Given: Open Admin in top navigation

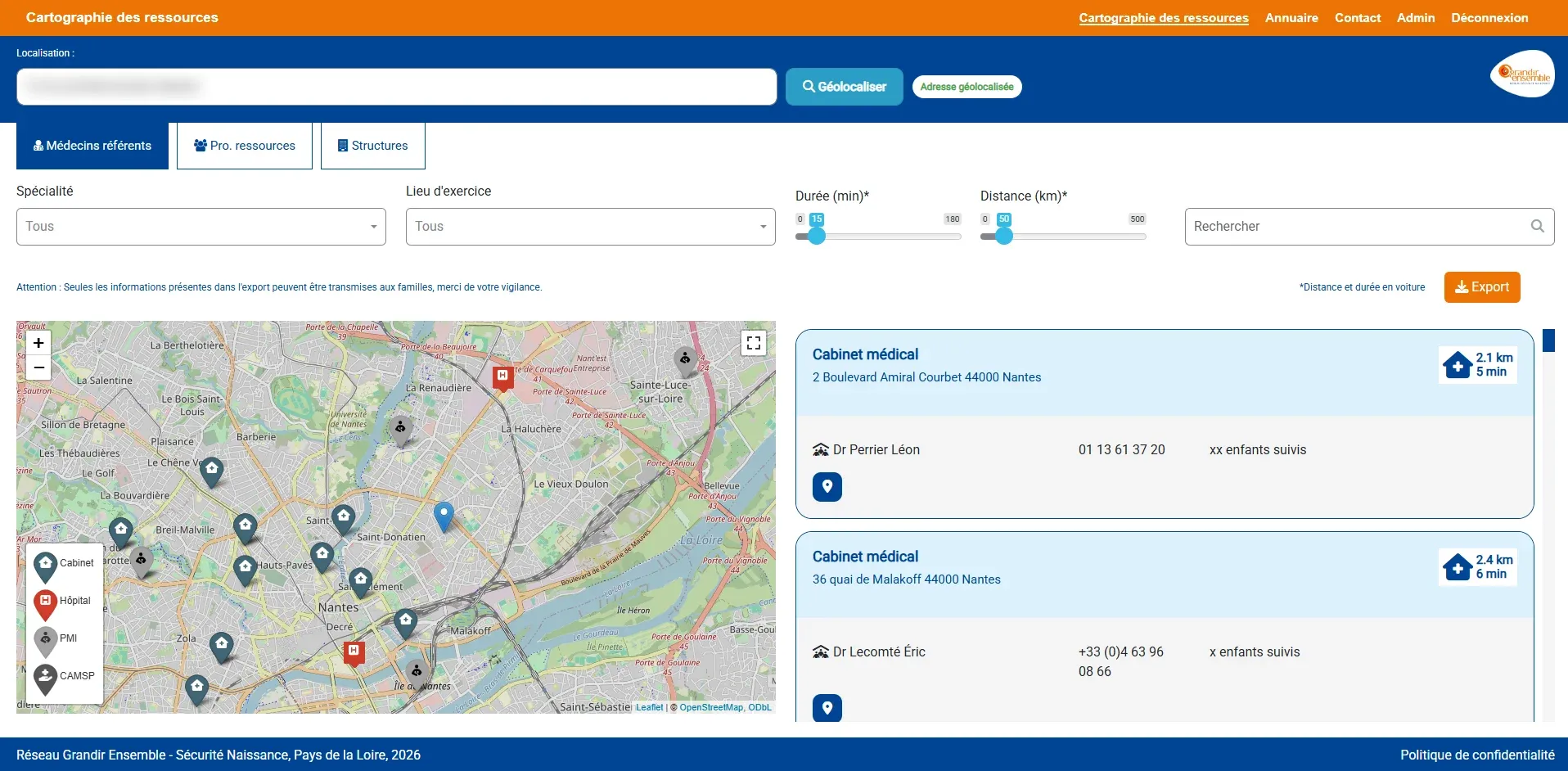Looking at the screenshot, I should click(x=1416, y=18).
